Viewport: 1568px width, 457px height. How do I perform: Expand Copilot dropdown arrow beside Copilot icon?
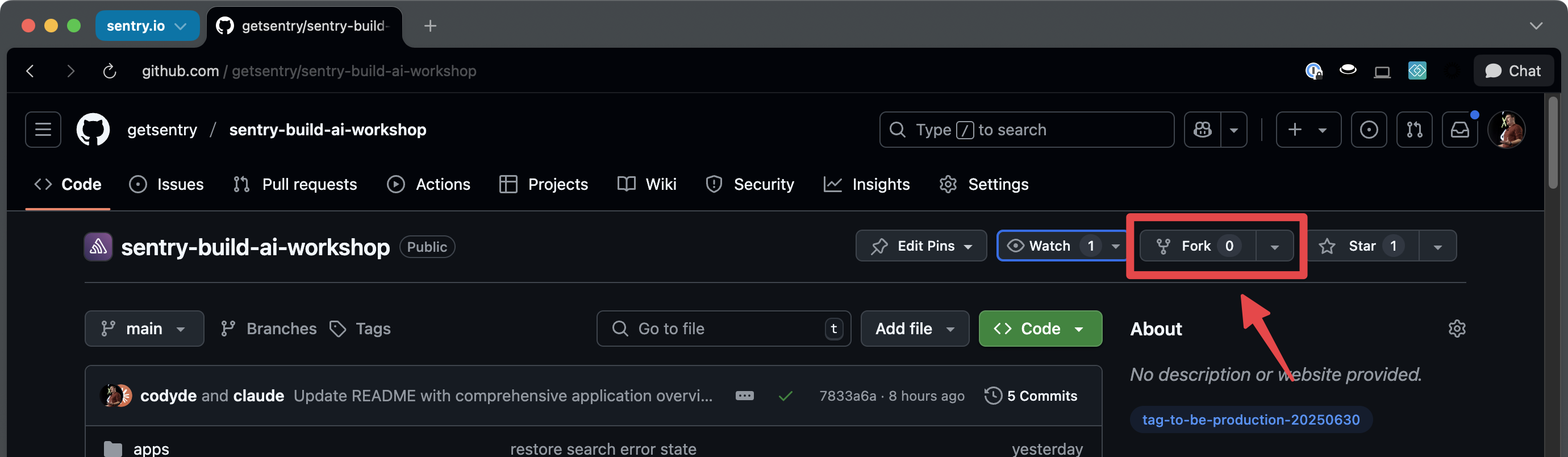[x=1234, y=130]
